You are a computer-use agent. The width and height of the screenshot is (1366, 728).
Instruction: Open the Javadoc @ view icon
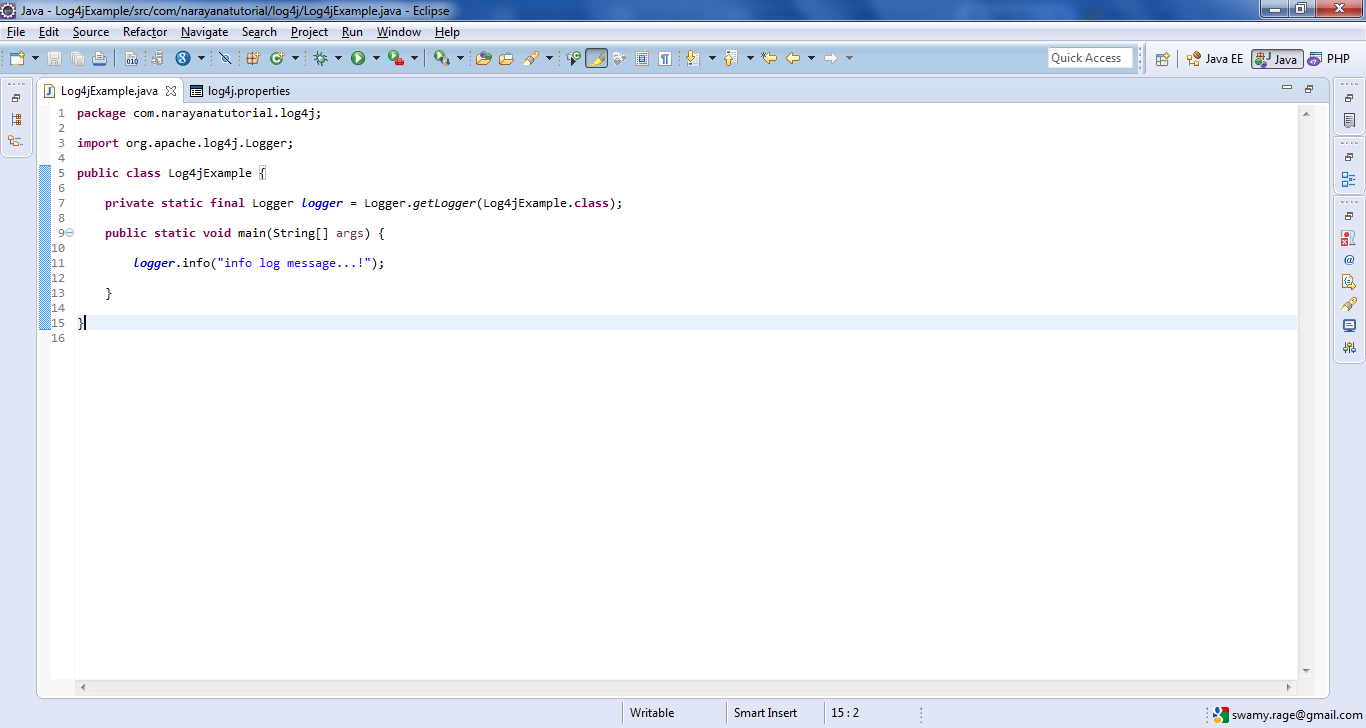coord(1349,260)
